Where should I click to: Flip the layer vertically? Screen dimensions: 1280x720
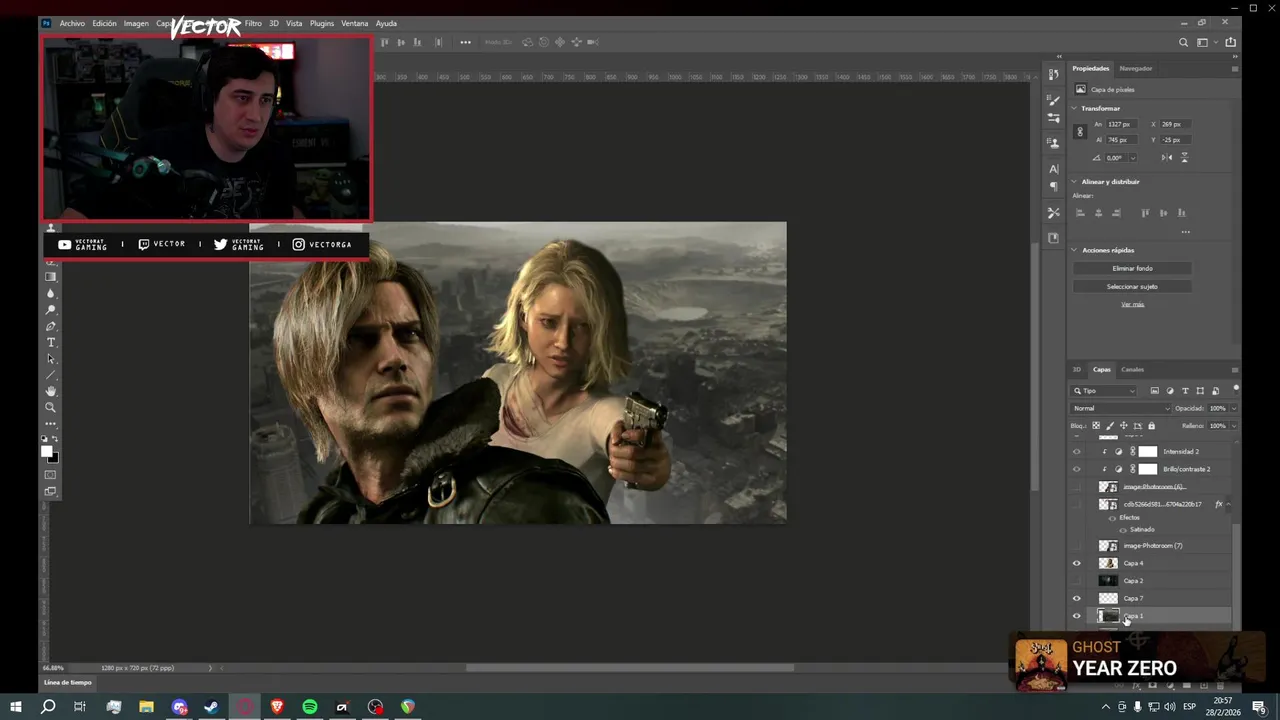1184,158
